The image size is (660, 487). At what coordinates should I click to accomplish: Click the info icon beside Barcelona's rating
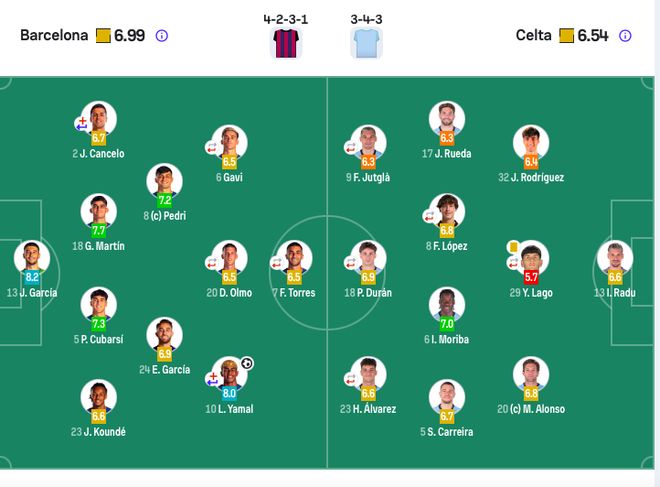[162, 36]
